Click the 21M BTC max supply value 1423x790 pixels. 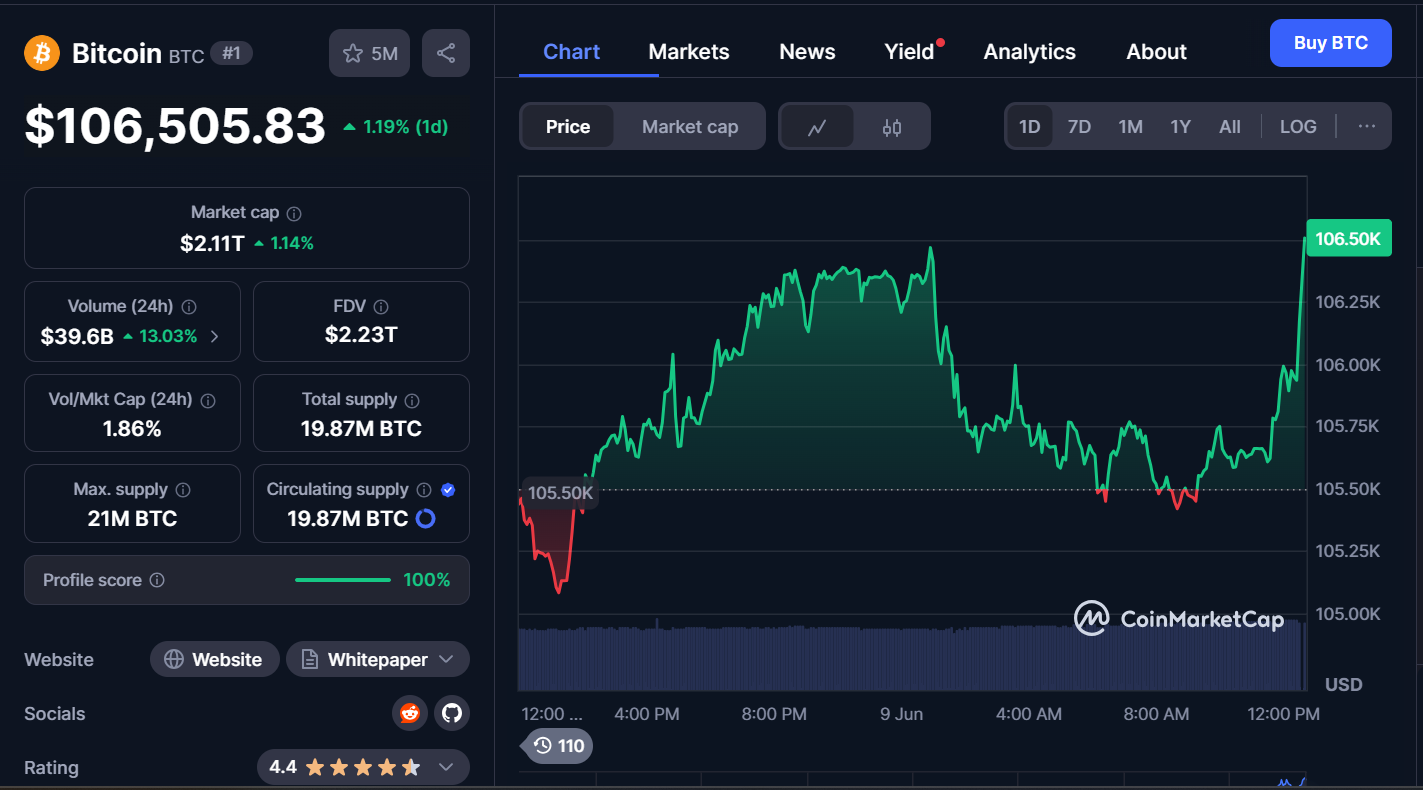(132, 518)
